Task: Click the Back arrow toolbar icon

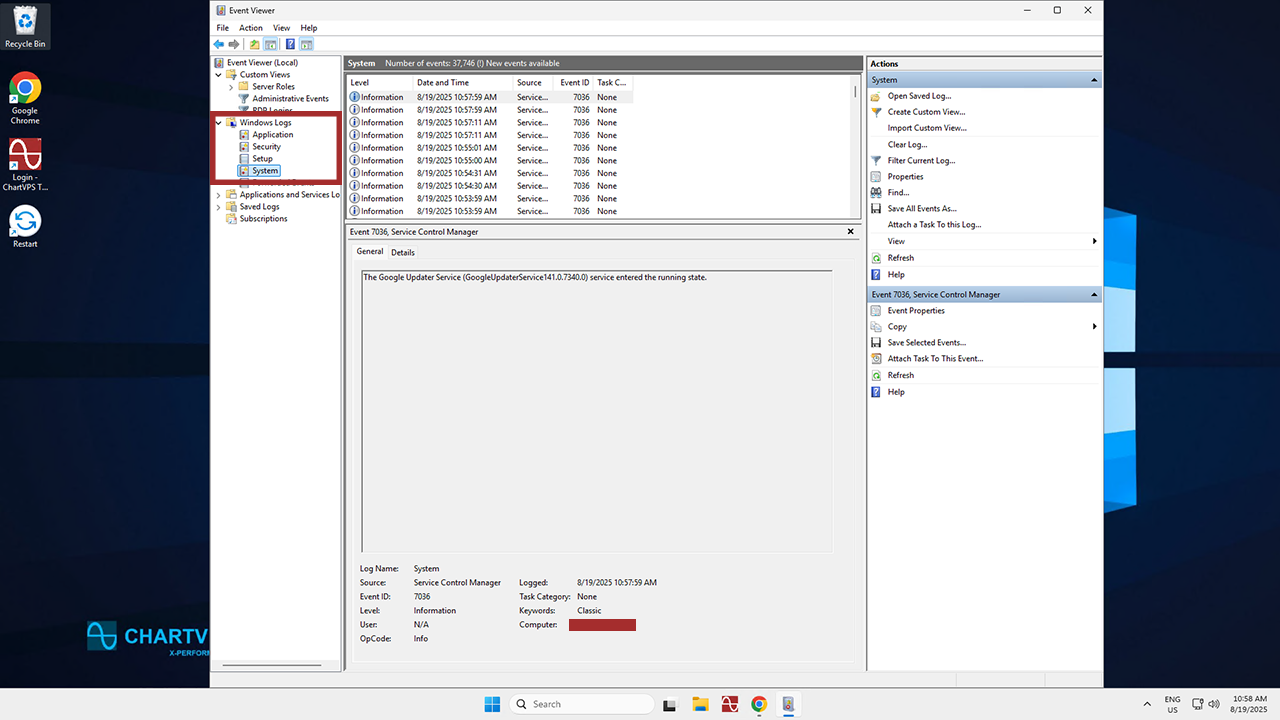Action: pos(219,44)
